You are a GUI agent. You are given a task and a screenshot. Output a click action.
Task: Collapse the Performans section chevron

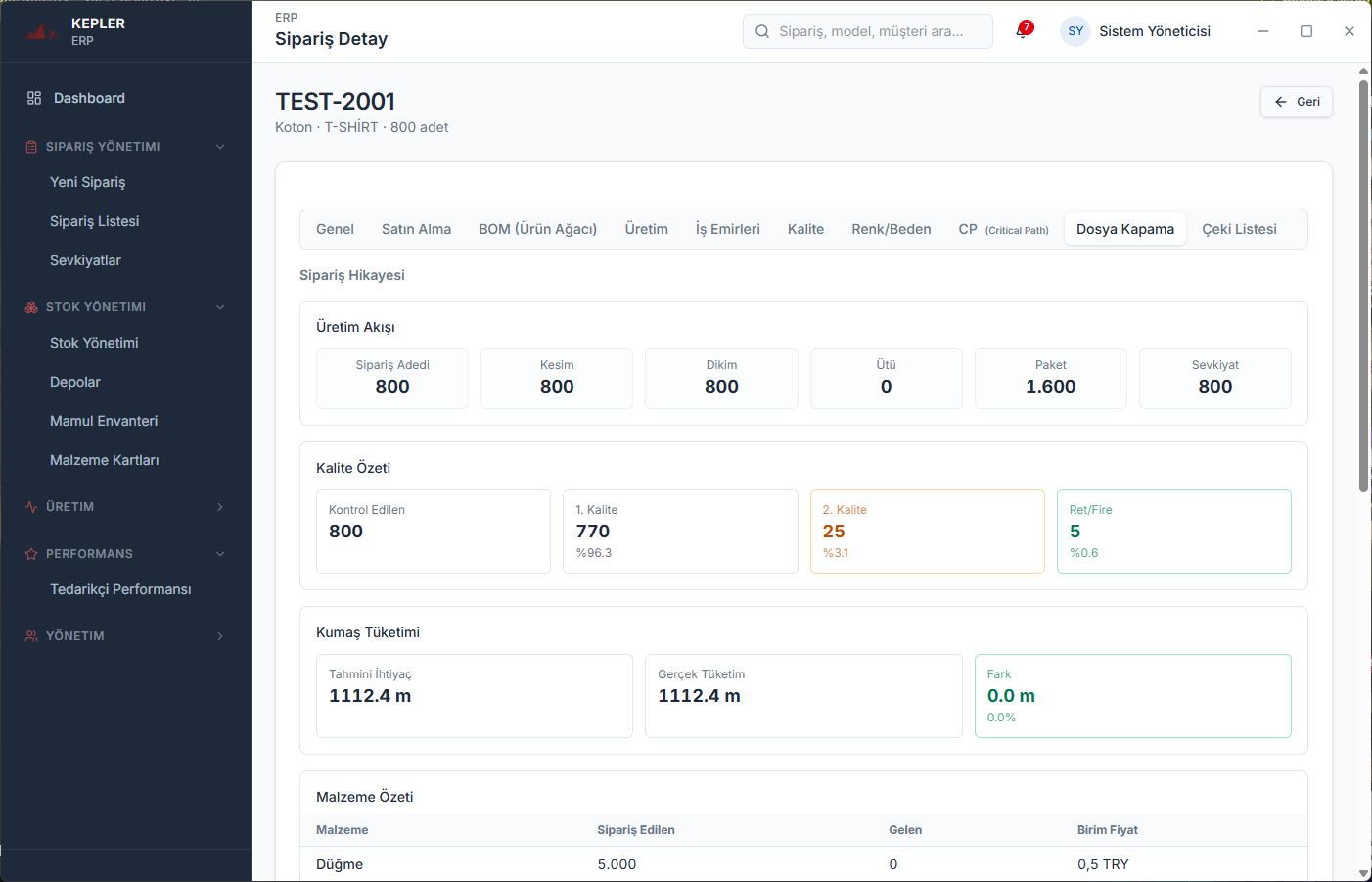(220, 554)
